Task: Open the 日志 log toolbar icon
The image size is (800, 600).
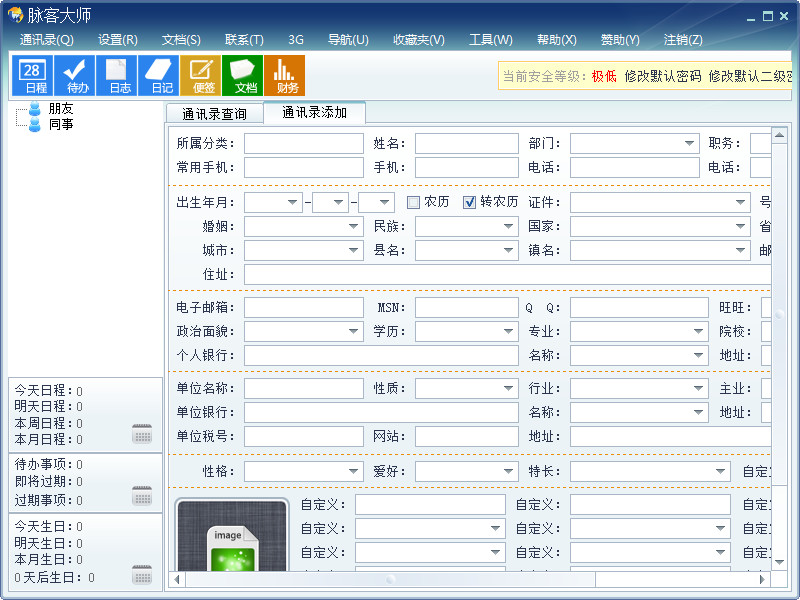Action: tap(116, 76)
